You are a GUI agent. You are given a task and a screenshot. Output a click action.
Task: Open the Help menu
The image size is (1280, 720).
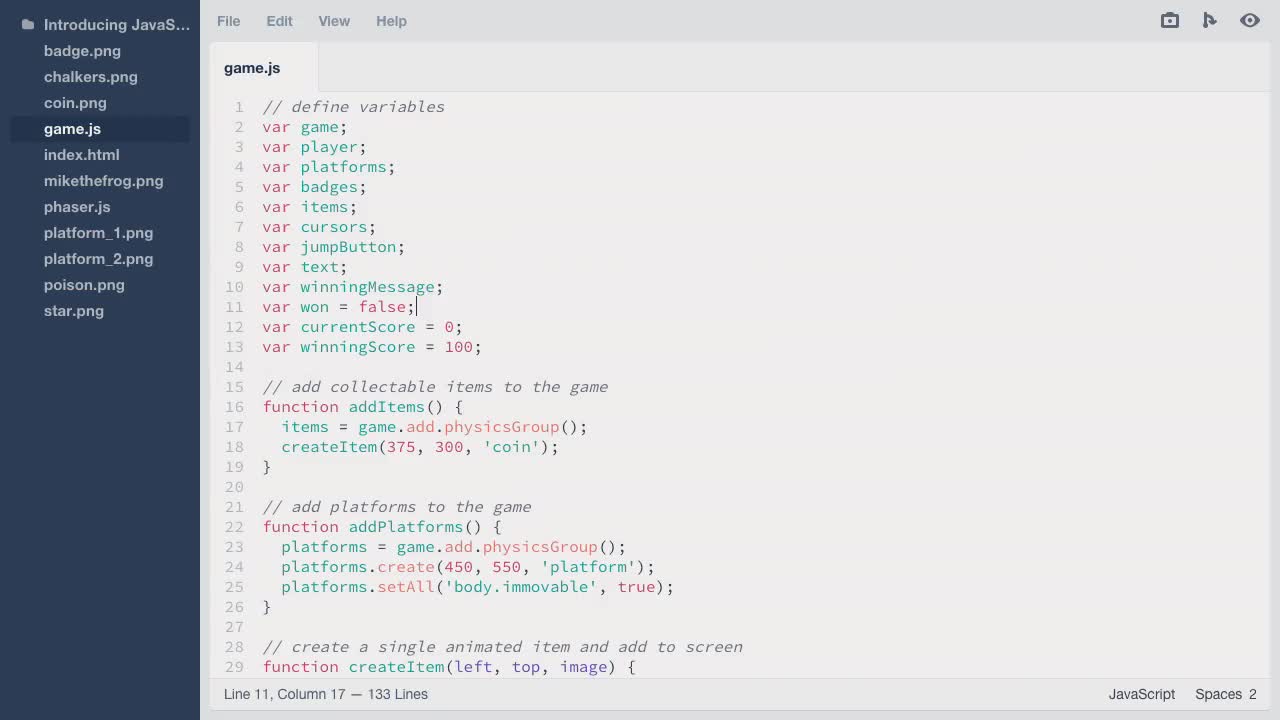(391, 20)
